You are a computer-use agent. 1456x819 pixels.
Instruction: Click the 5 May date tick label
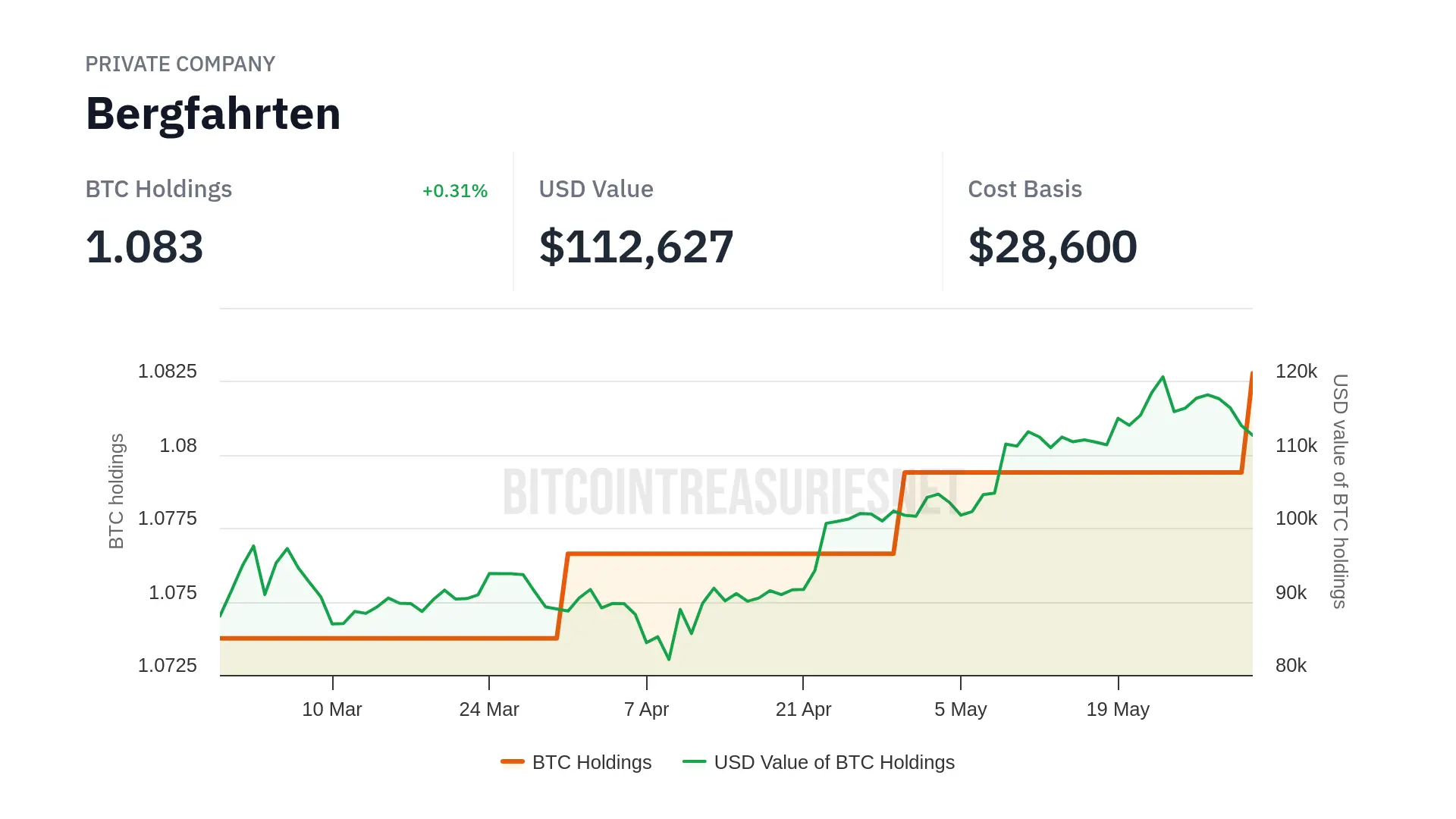[x=960, y=710]
